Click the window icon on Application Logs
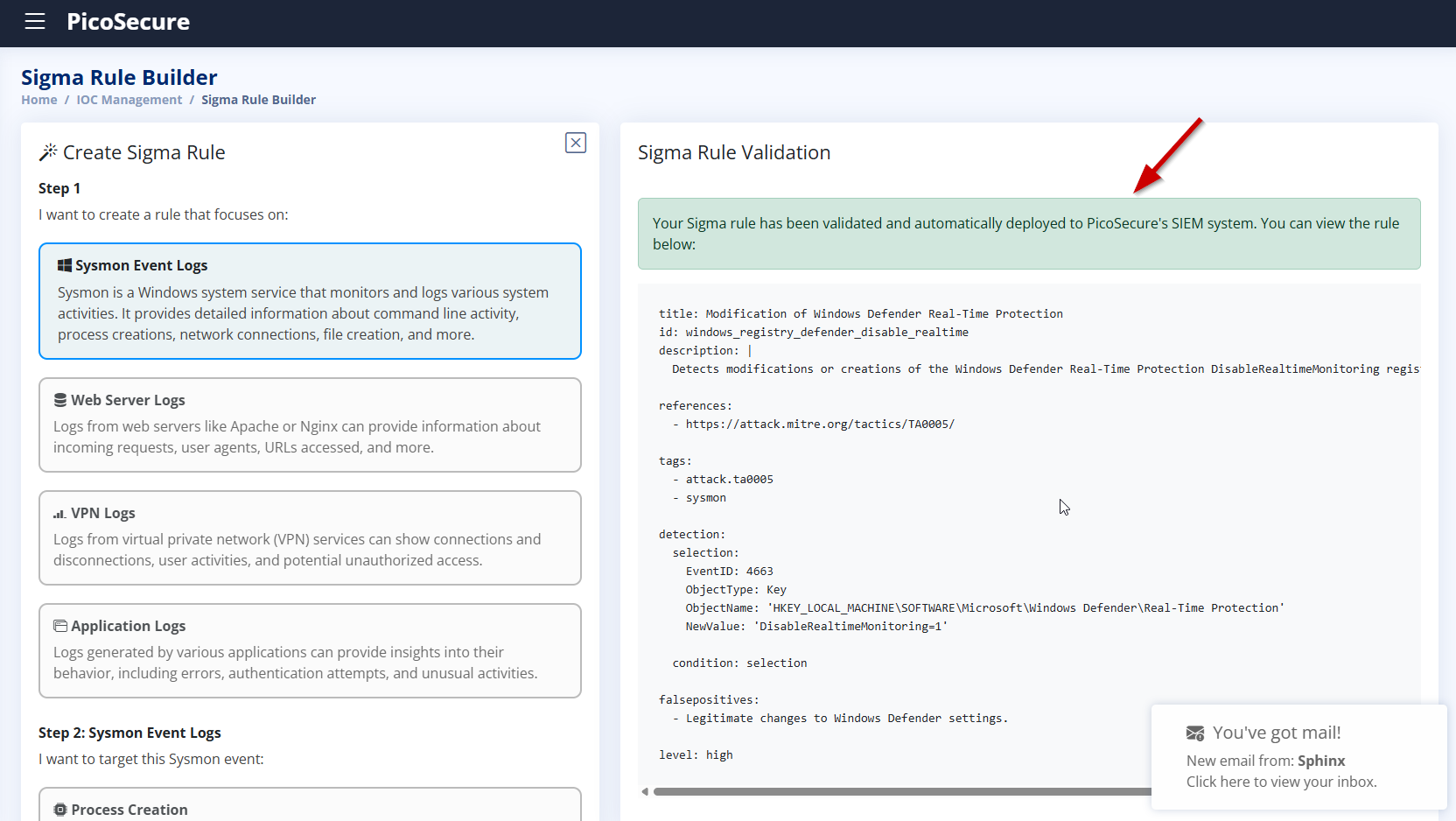The image size is (1456, 821). 60,626
